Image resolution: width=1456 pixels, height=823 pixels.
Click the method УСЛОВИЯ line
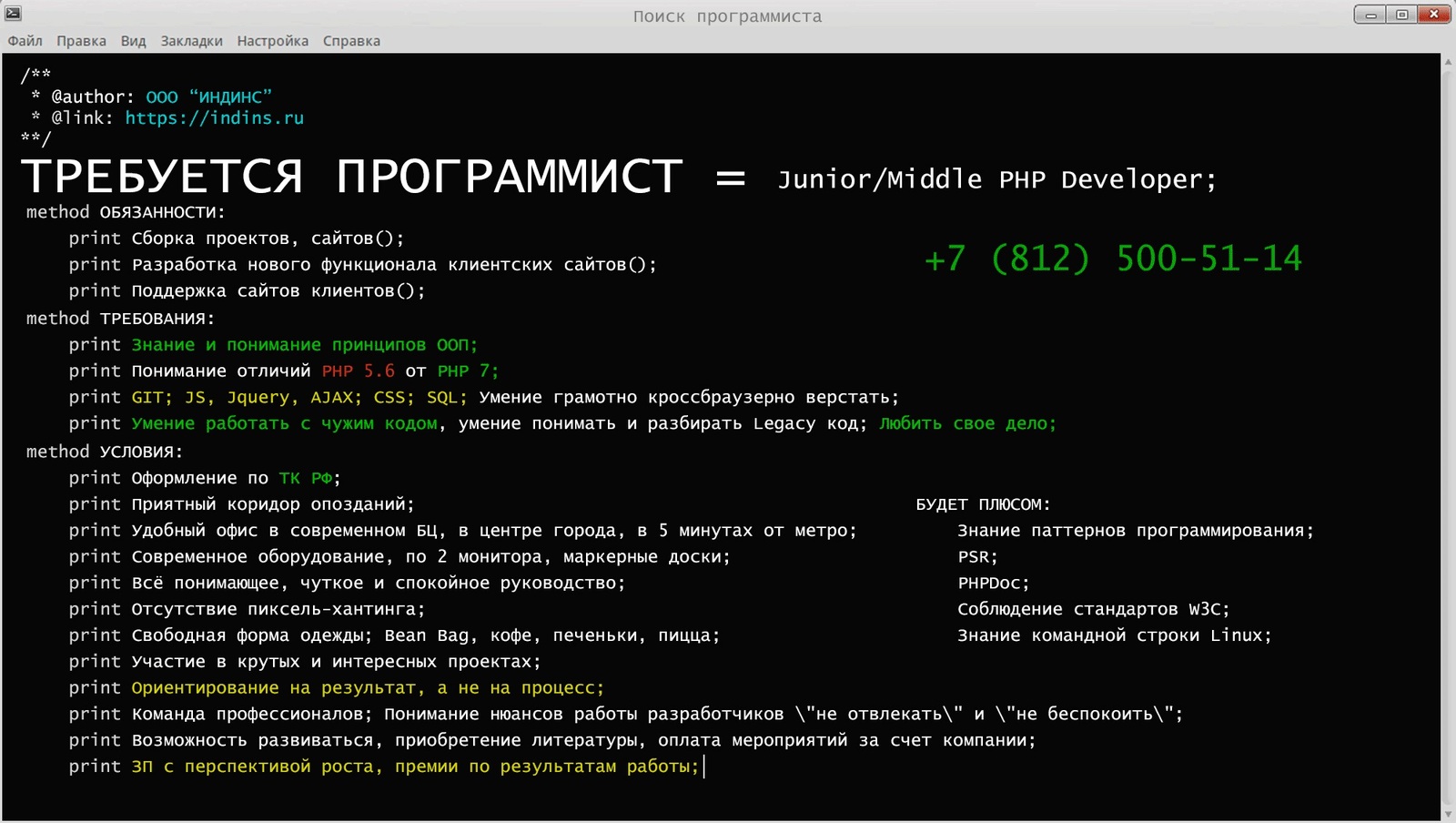(105, 452)
